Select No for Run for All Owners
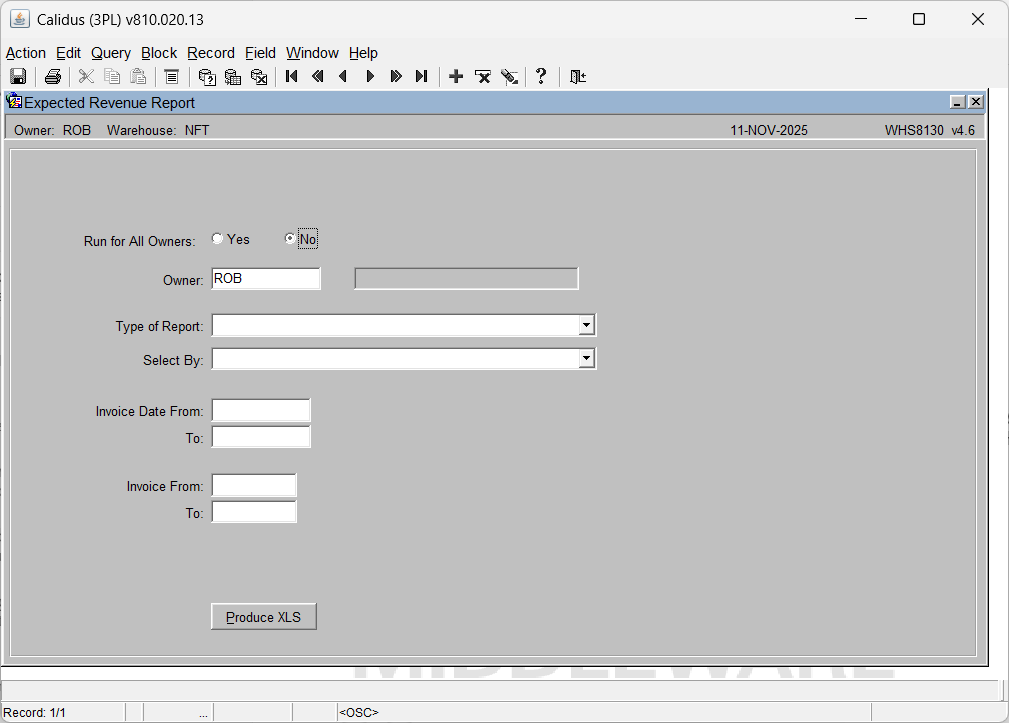The image size is (1009, 723). click(290, 239)
